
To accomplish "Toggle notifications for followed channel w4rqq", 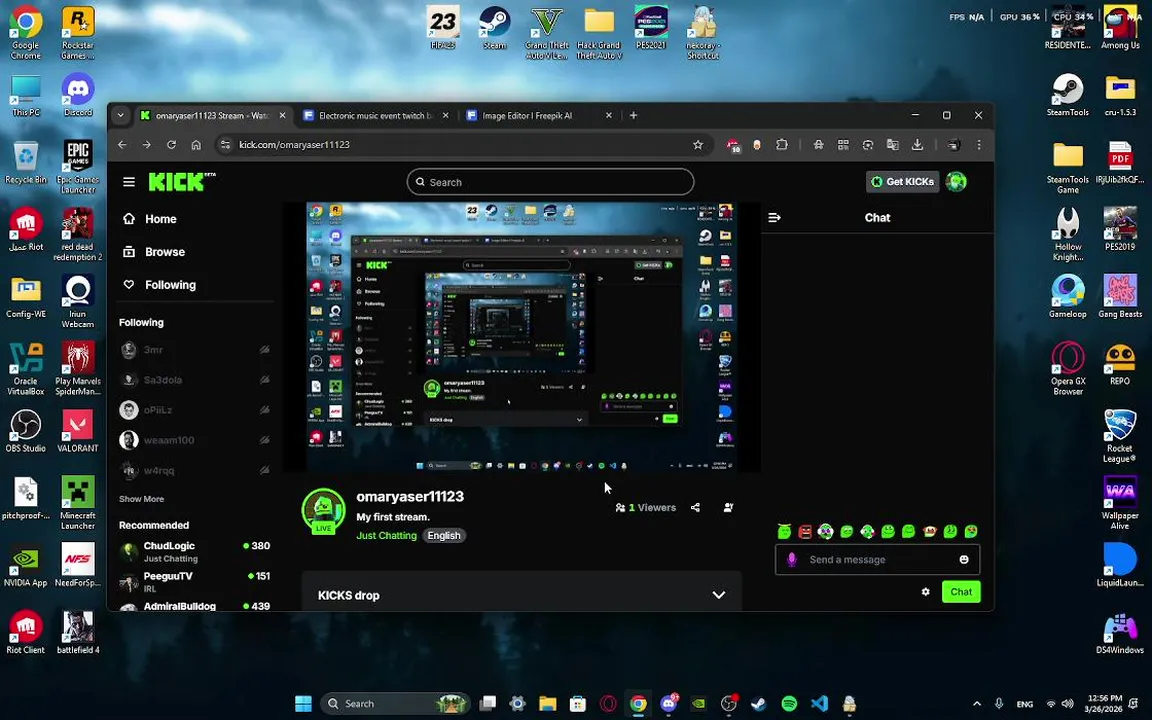I will pyautogui.click(x=264, y=470).
